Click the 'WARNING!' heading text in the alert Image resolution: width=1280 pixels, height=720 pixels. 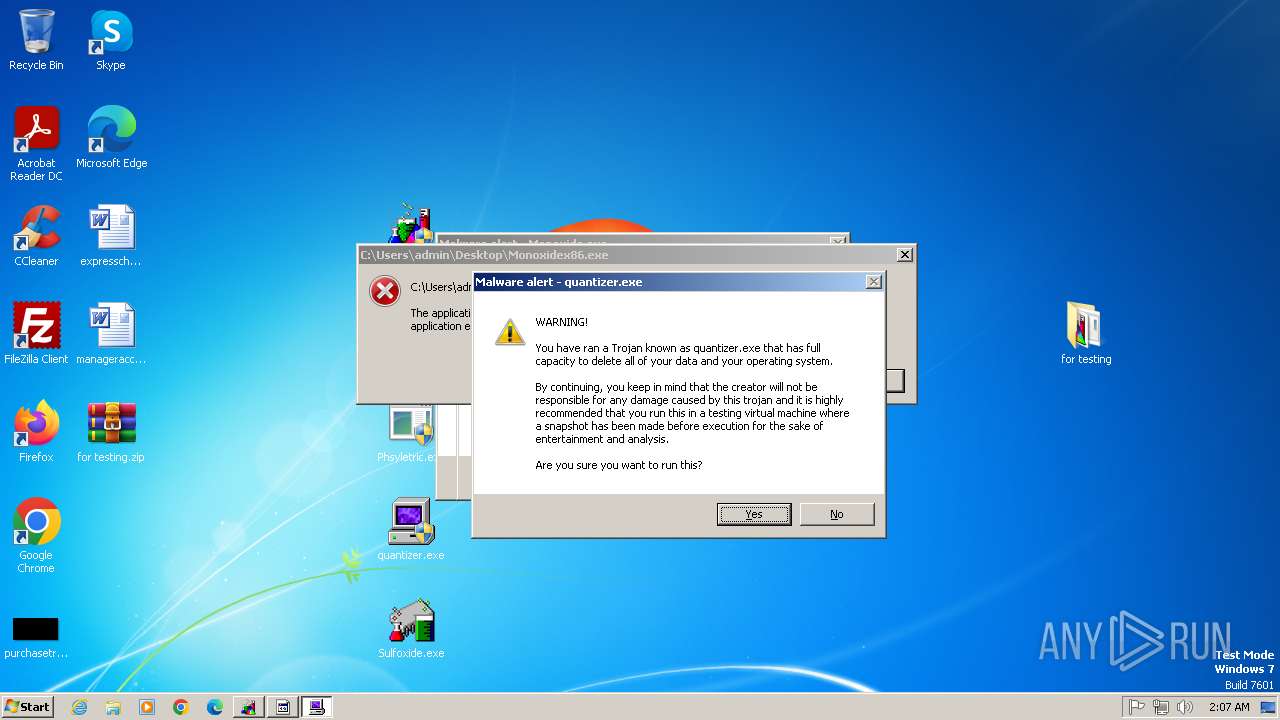[562, 322]
